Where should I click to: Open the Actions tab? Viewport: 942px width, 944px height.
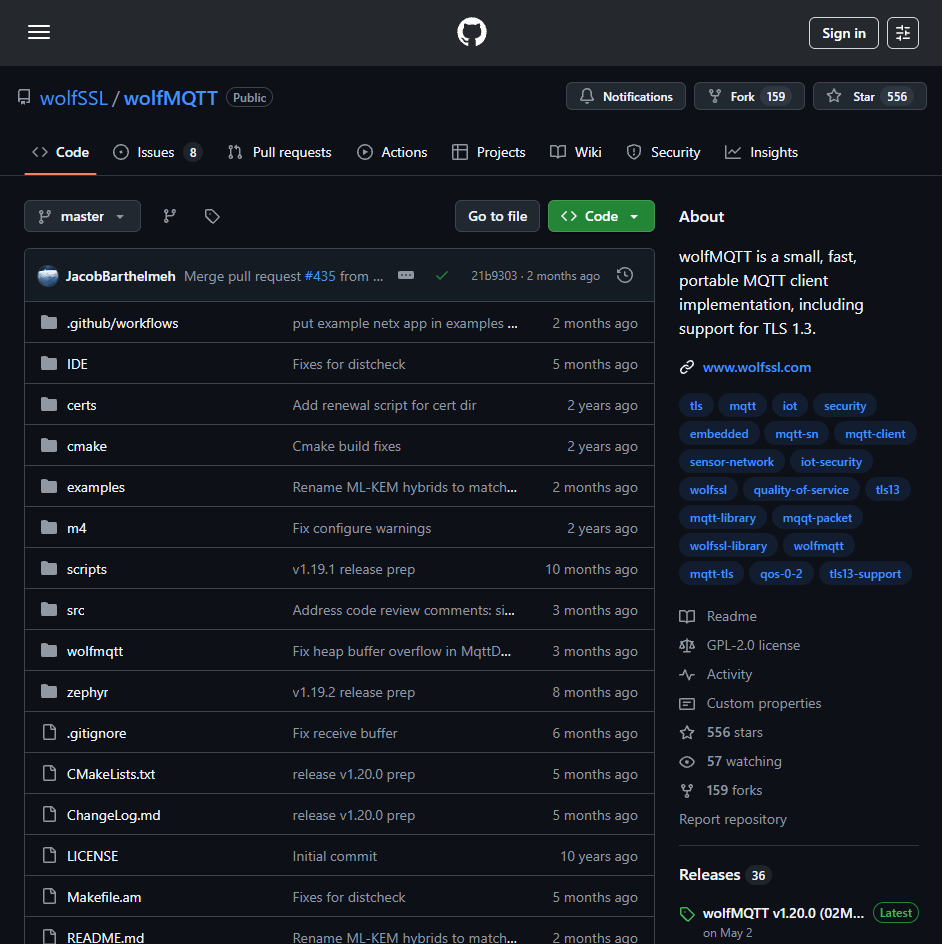point(392,152)
